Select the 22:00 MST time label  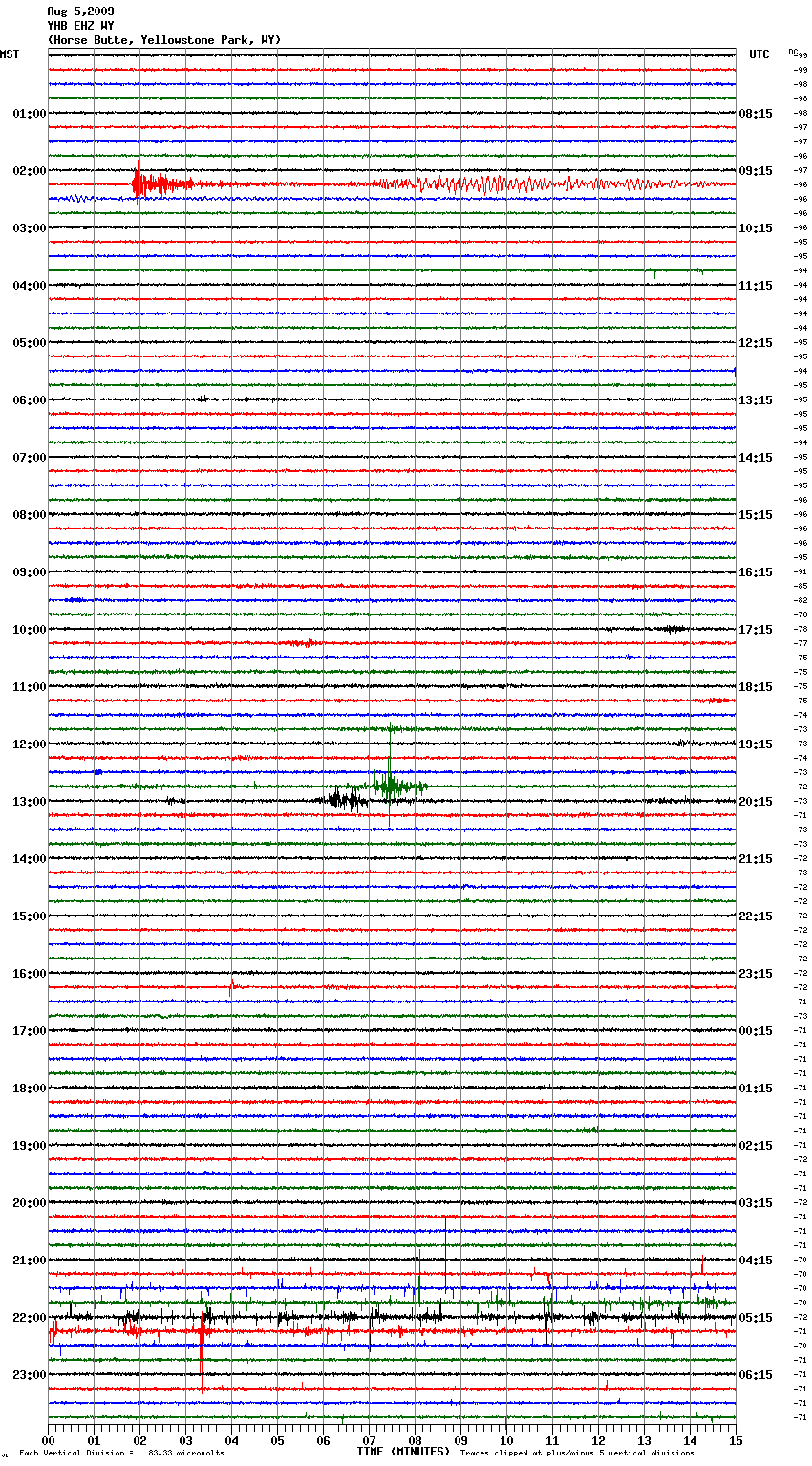pos(30,1318)
